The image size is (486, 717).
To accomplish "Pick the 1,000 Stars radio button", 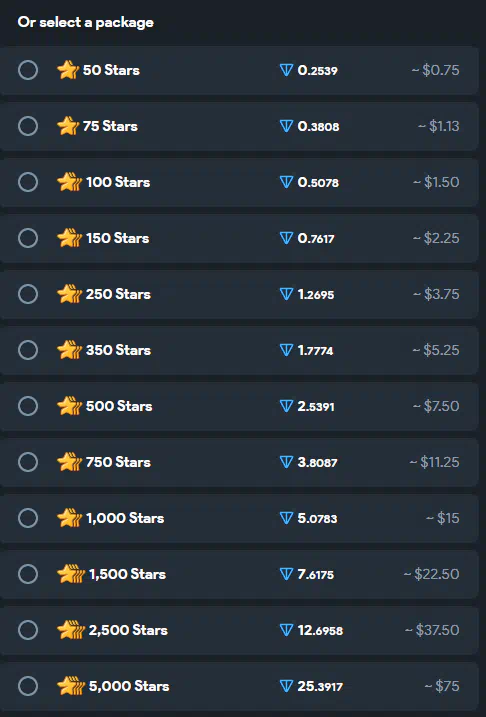I will tap(28, 518).
